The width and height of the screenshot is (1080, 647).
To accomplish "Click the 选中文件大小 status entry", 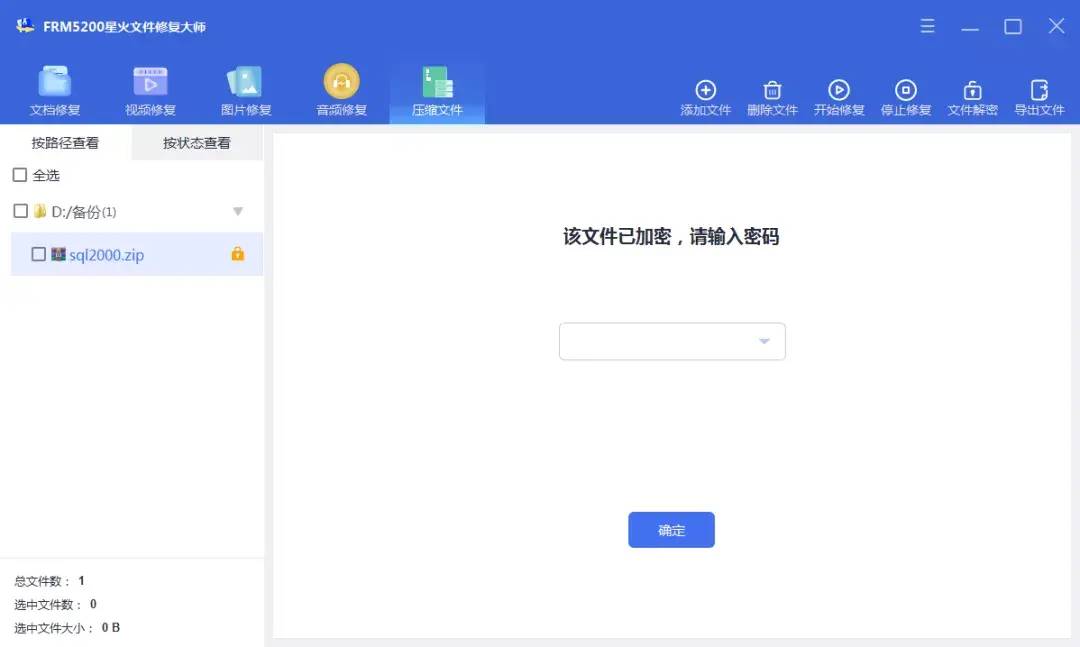I will [x=67, y=628].
